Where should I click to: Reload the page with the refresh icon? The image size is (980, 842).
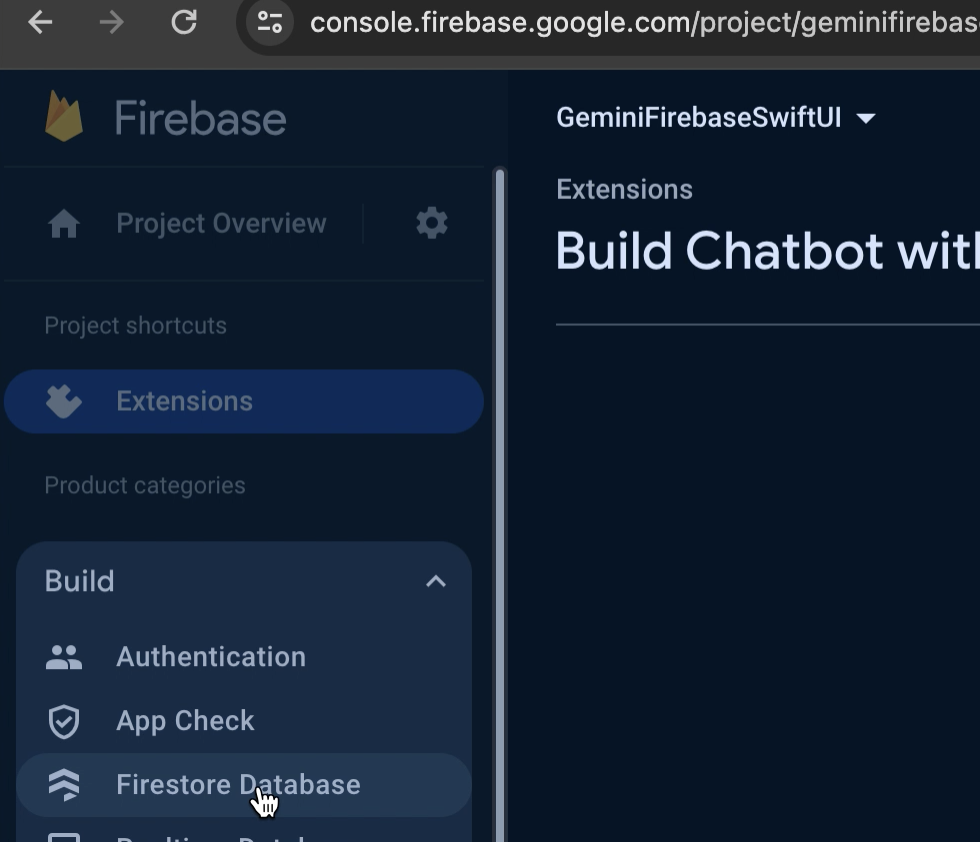tap(184, 22)
